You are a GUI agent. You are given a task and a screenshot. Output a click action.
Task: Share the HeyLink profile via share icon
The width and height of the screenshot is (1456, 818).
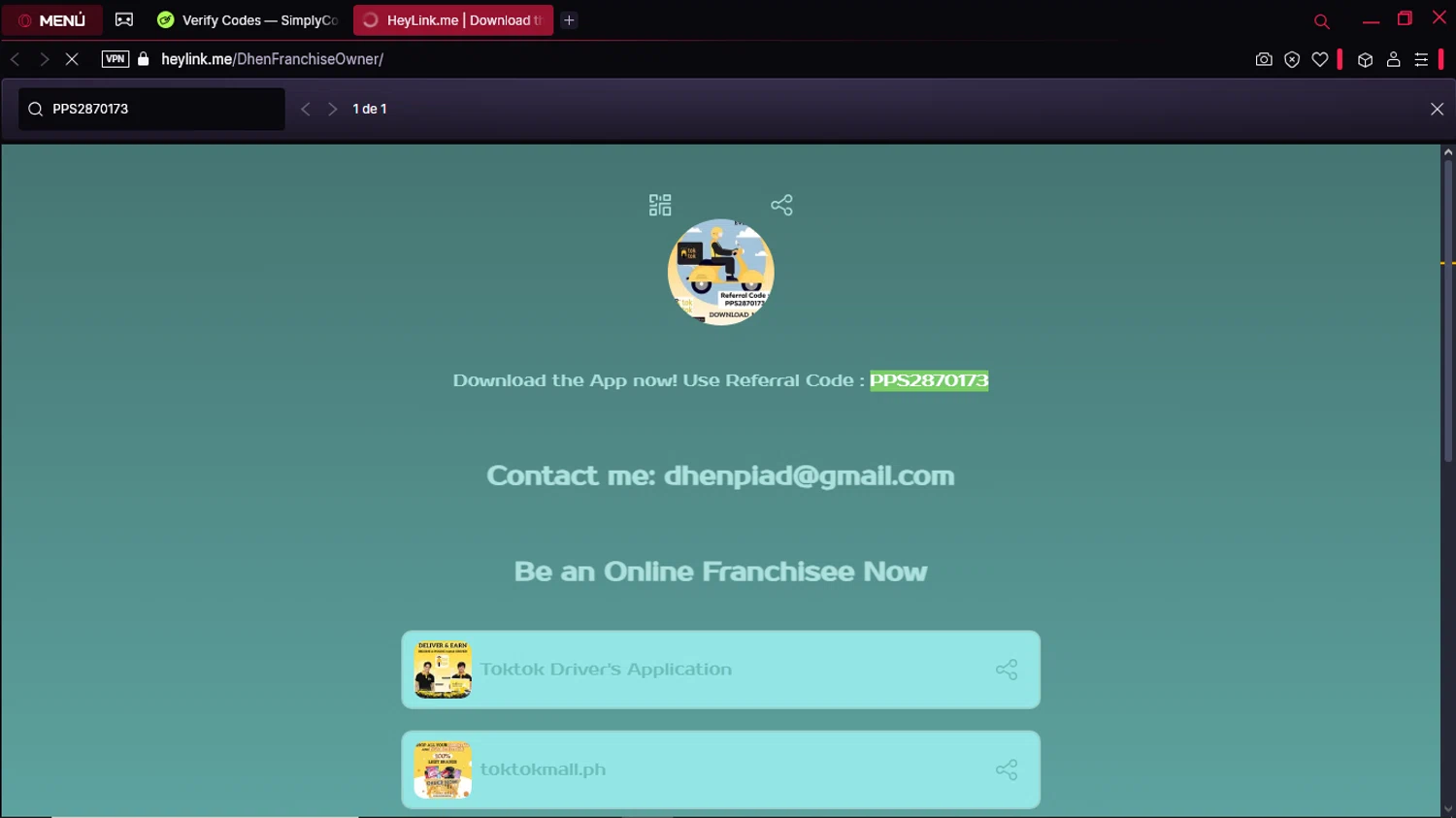[781, 205]
